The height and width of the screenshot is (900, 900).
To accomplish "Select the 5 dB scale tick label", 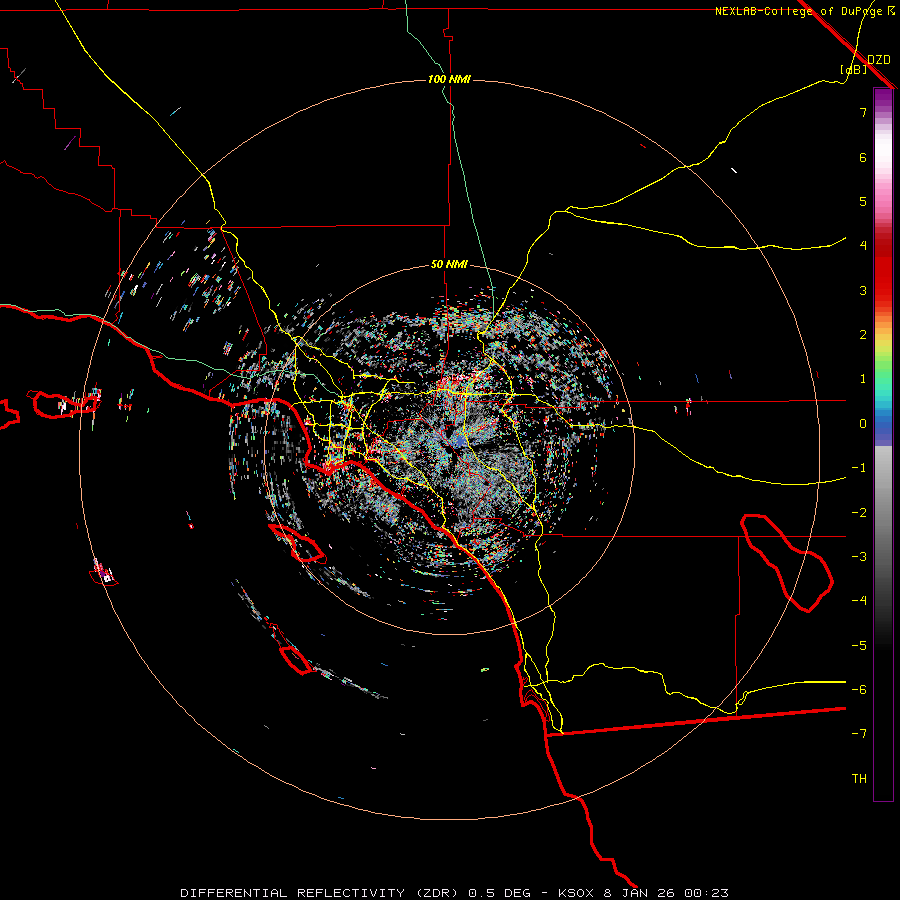I will (863, 201).
